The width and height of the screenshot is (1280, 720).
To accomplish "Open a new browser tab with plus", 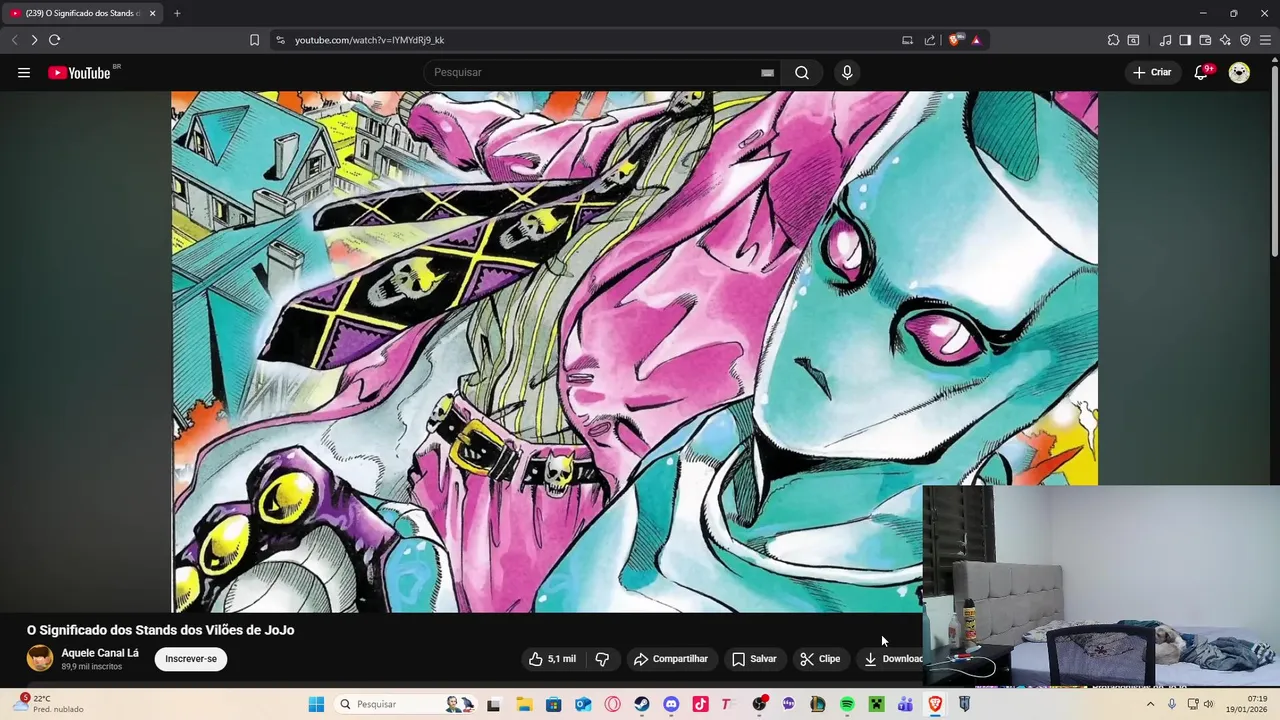I will click(177, 13).
